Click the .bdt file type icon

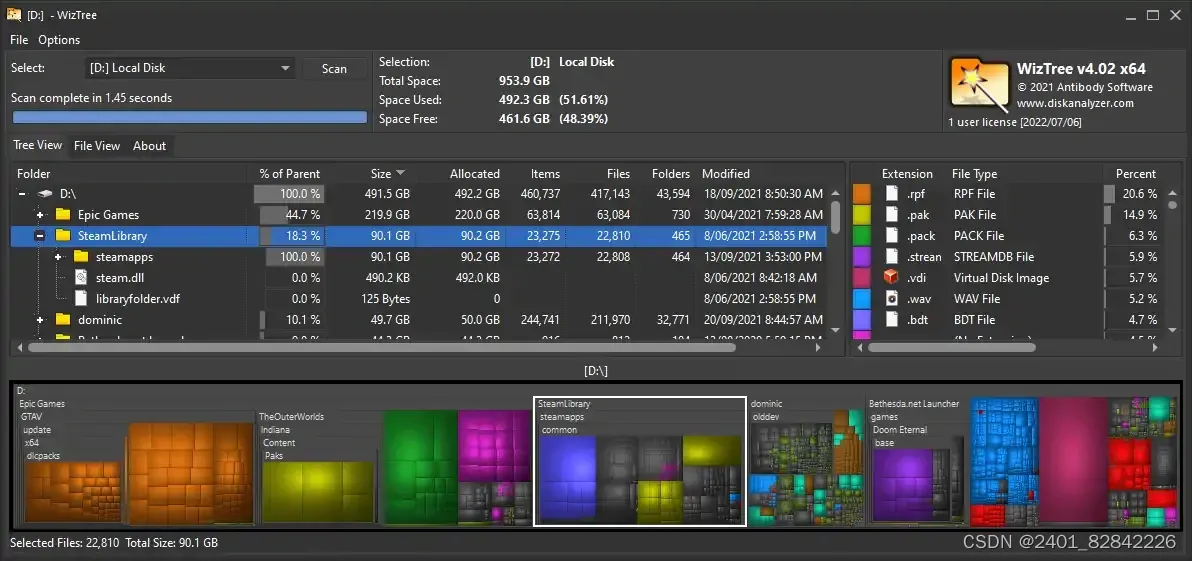tap(892, 320)
